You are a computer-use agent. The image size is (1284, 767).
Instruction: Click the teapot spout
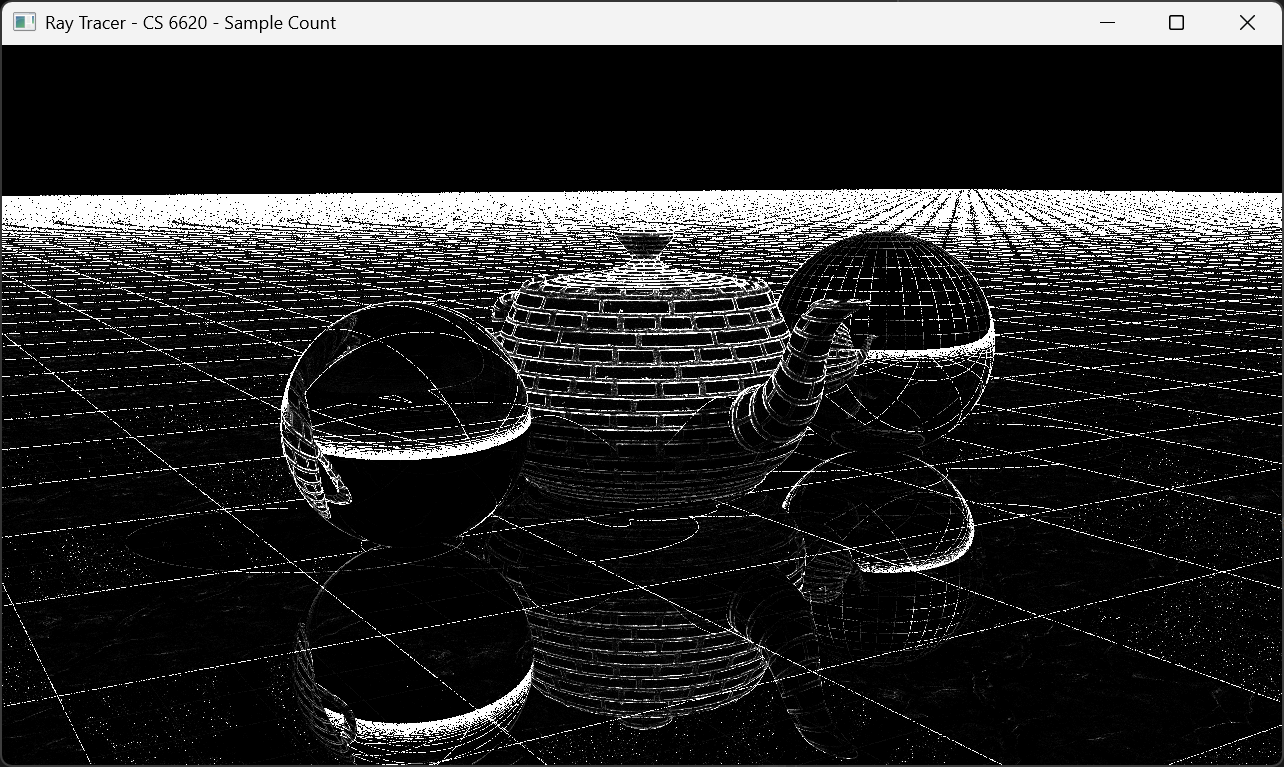(x=800, y=370)
